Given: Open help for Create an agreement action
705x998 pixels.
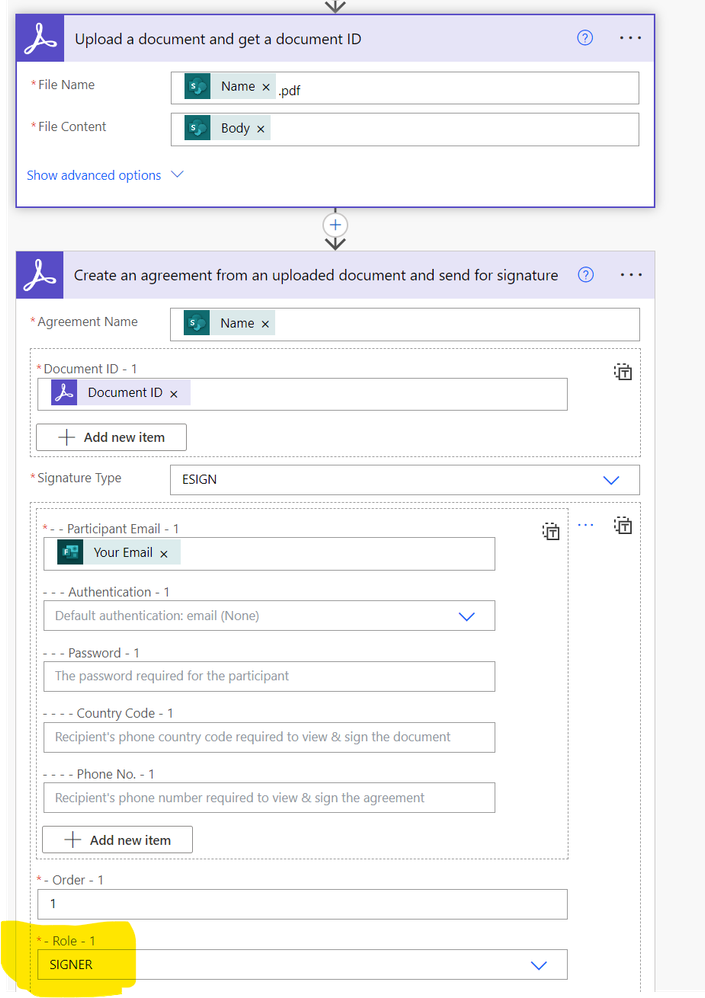Looking at the screenshot, I should tap(586, 273).
